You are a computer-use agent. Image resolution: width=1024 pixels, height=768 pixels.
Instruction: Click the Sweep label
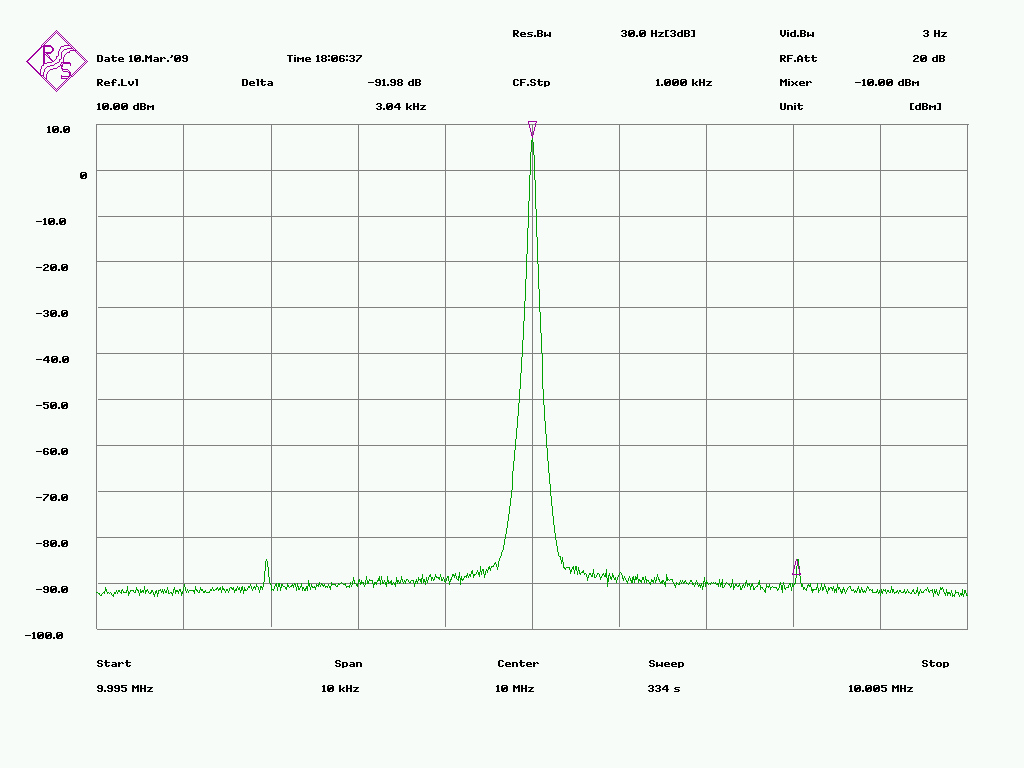pos(666,664)
